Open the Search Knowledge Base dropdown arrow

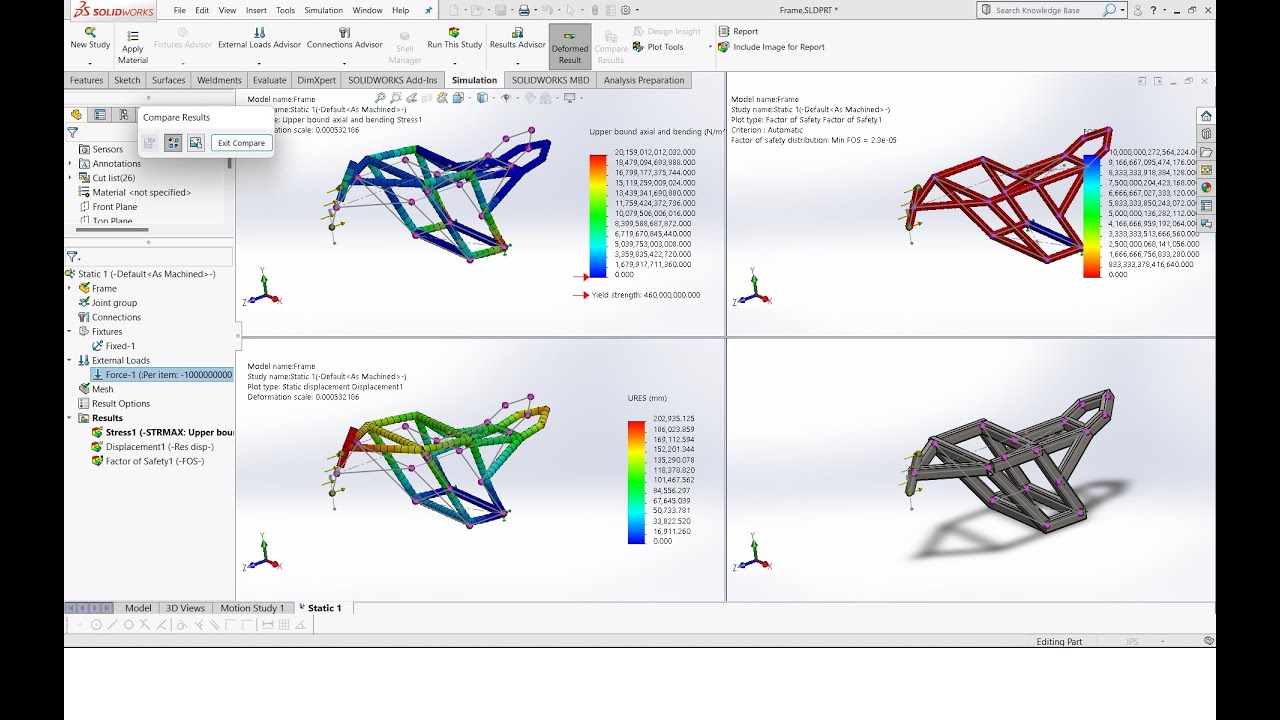tap(1123, 10)
